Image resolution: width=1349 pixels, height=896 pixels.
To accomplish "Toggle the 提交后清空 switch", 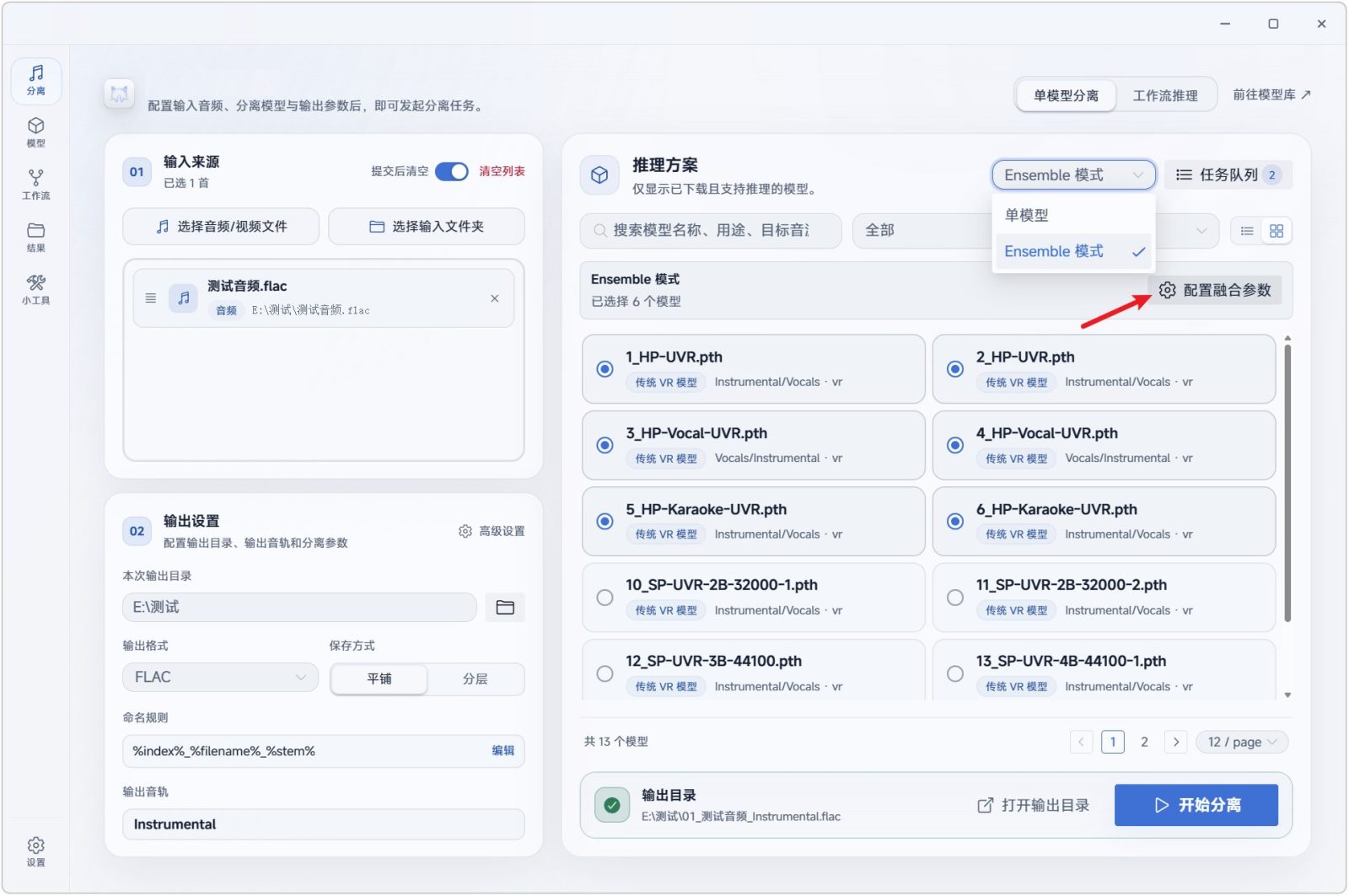I will [x=452, y=171].
